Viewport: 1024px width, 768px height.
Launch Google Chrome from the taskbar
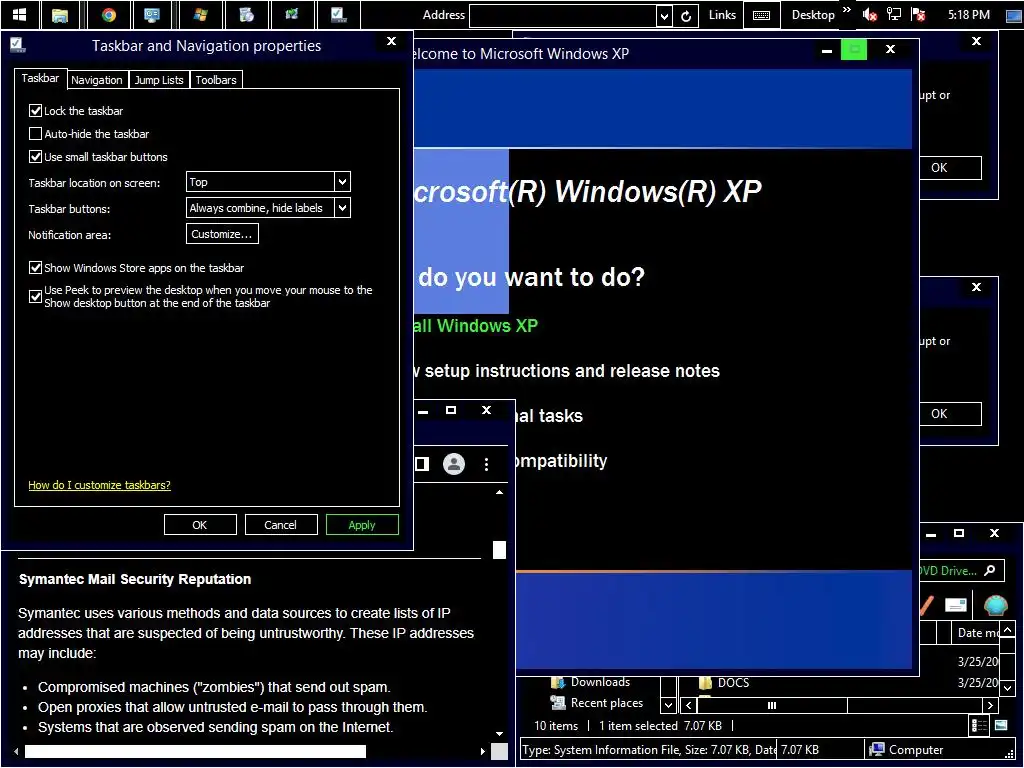click(109, 14)
